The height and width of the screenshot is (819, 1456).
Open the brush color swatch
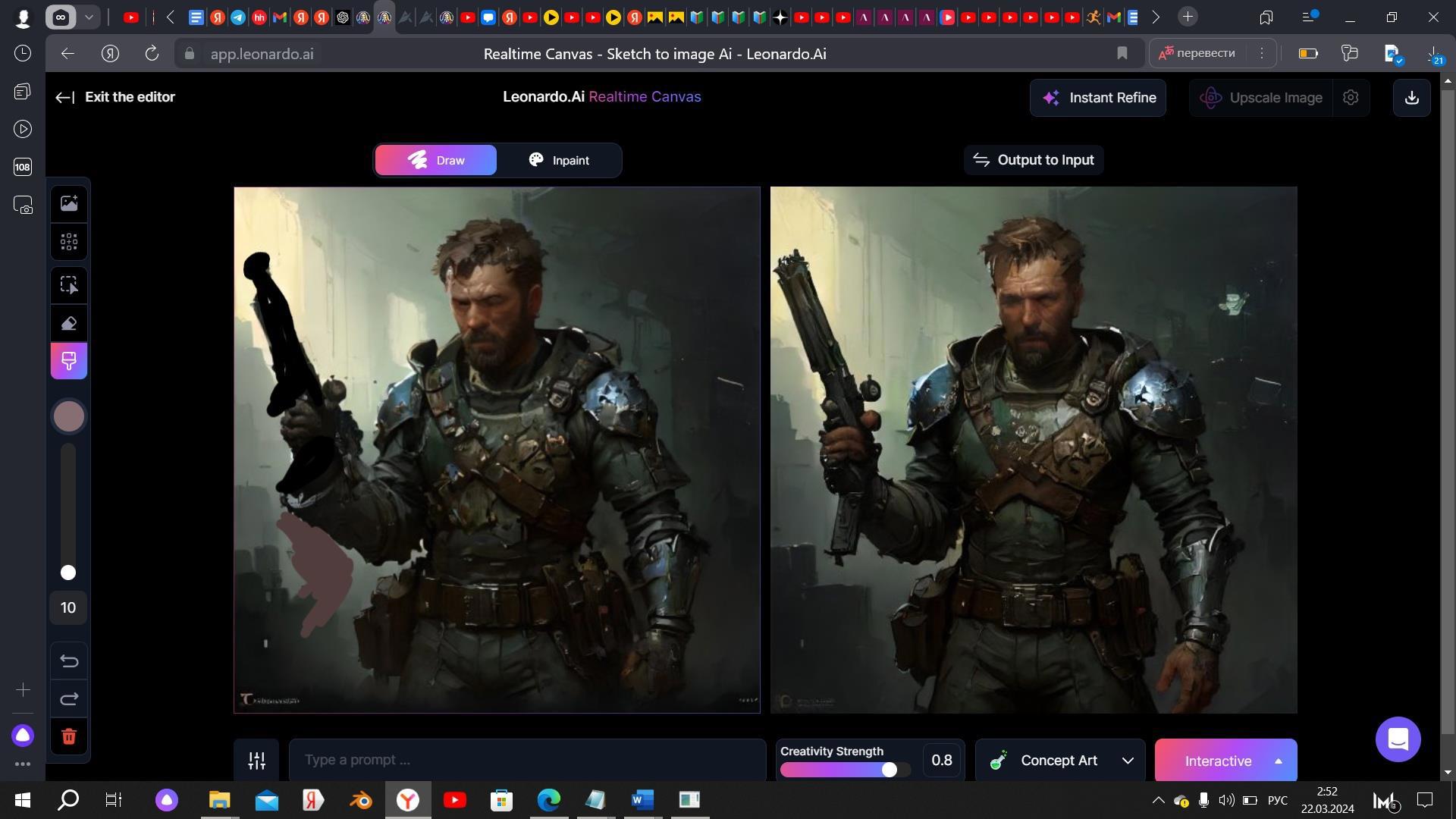coord(69,416)
